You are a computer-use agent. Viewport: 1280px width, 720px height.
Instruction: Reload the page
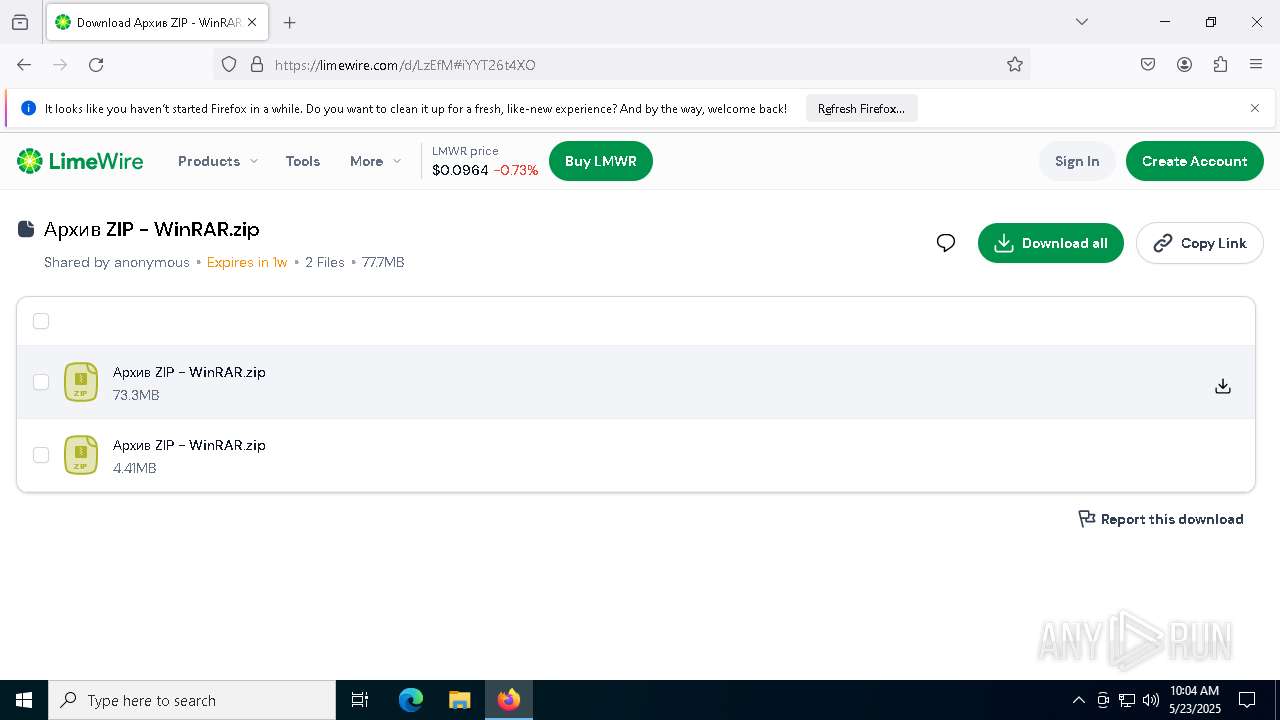(96, 65)
